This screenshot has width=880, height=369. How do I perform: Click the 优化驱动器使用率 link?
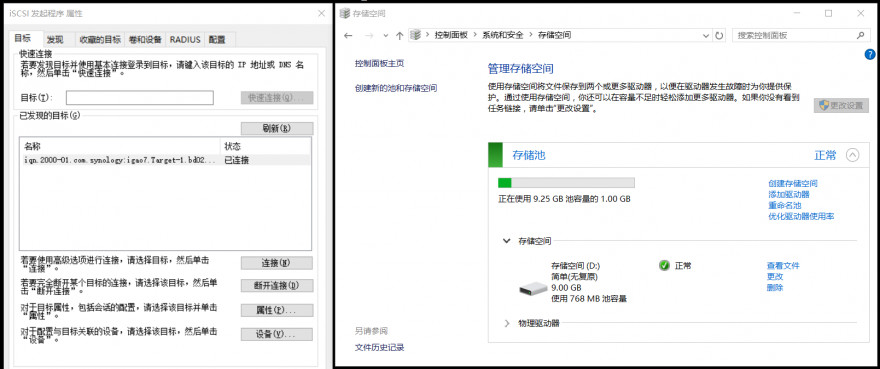pyautogui.click(x=802, y=216)
